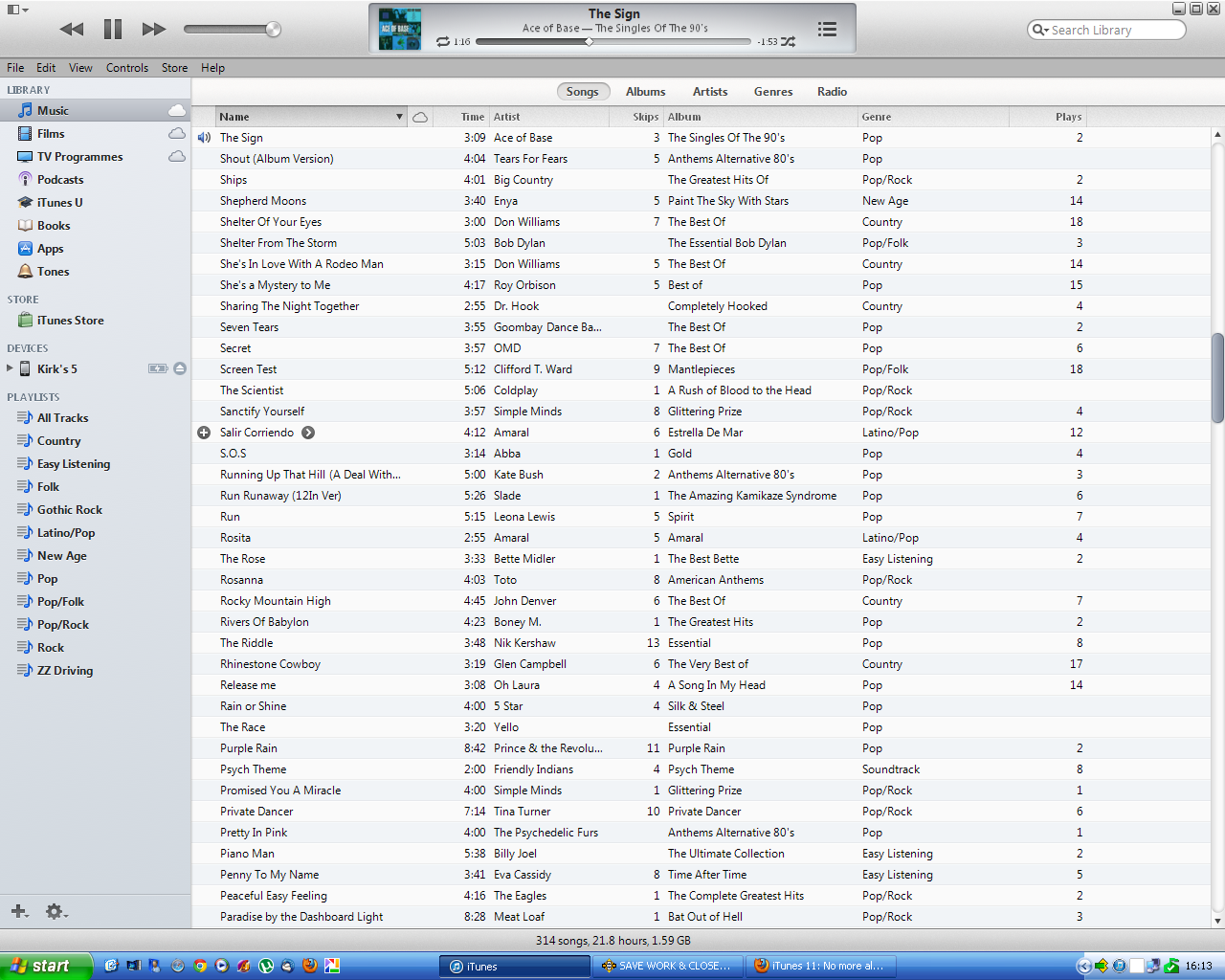The height and width of the screenshot is (980, 1225).
Task: Launch Firefox from the quick launch bar
Action: pyautogui.click(x=310, y=966)
